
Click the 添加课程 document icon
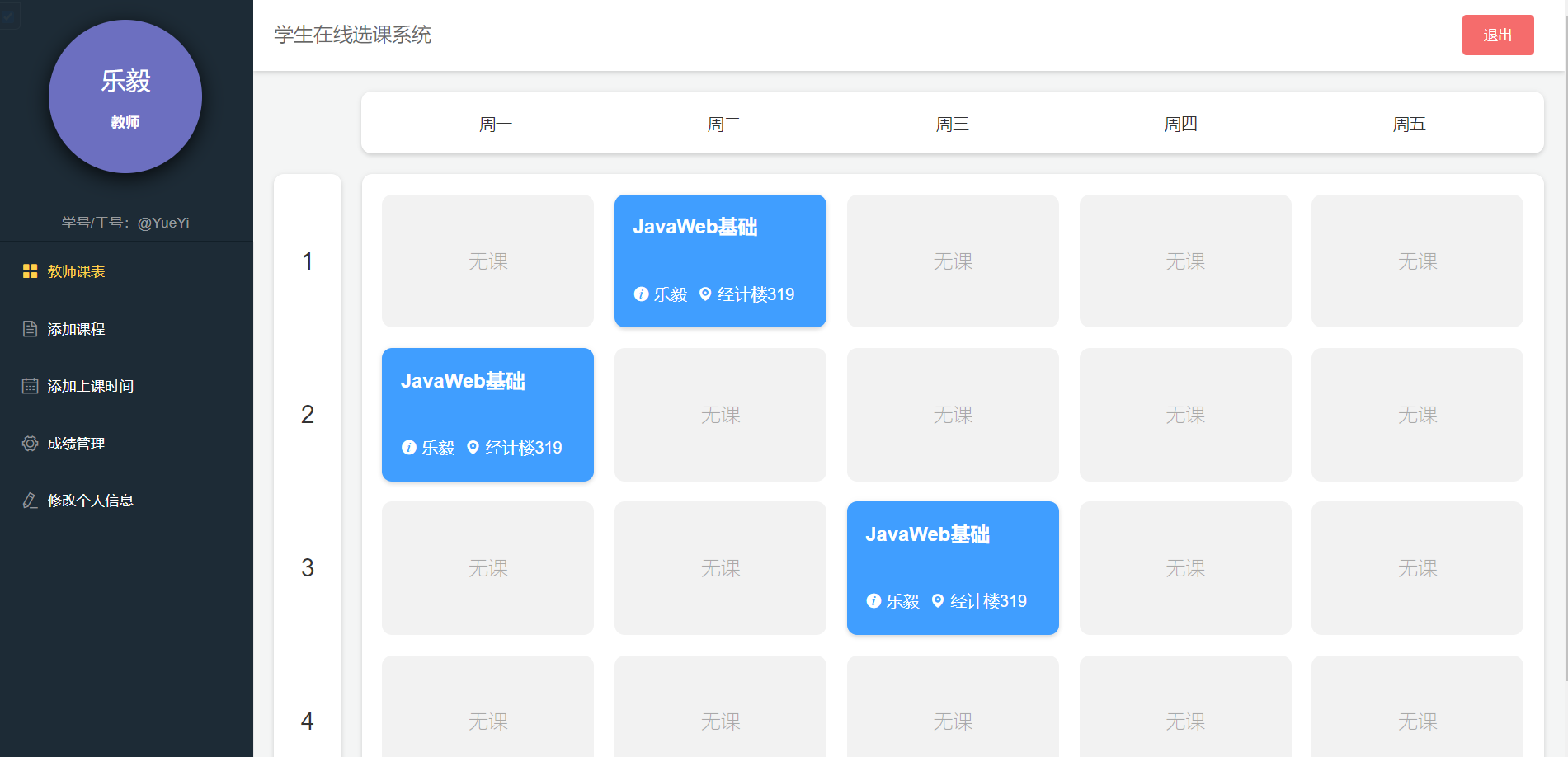31,329
